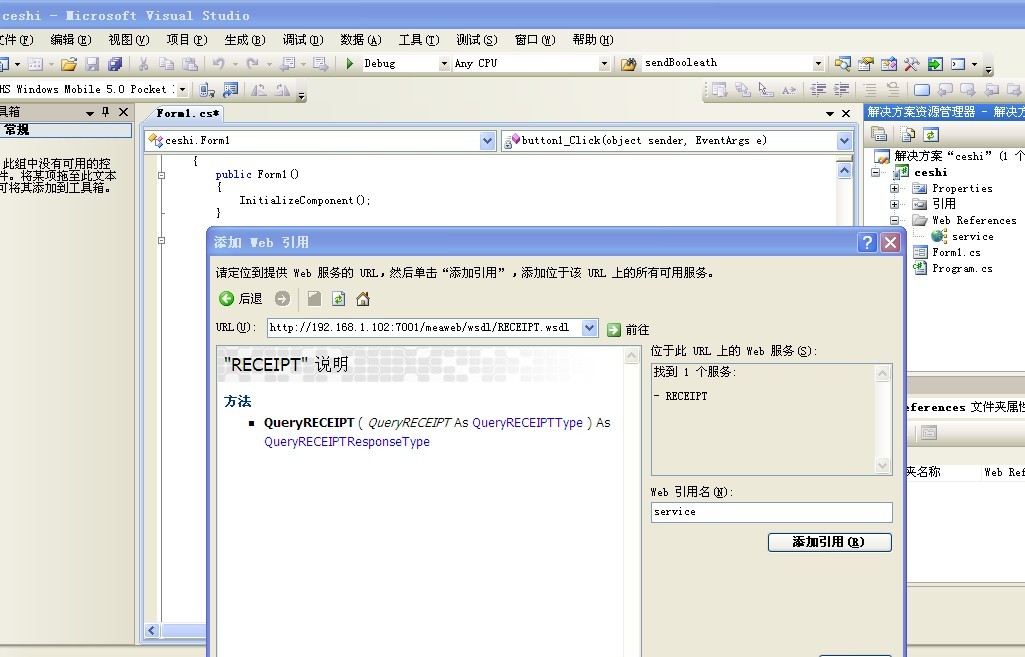This screenshot has height=657, width=1025.
Task: Open the Windows Mobile 5.0 Pocket device dropdown
Action: [182, 90]
